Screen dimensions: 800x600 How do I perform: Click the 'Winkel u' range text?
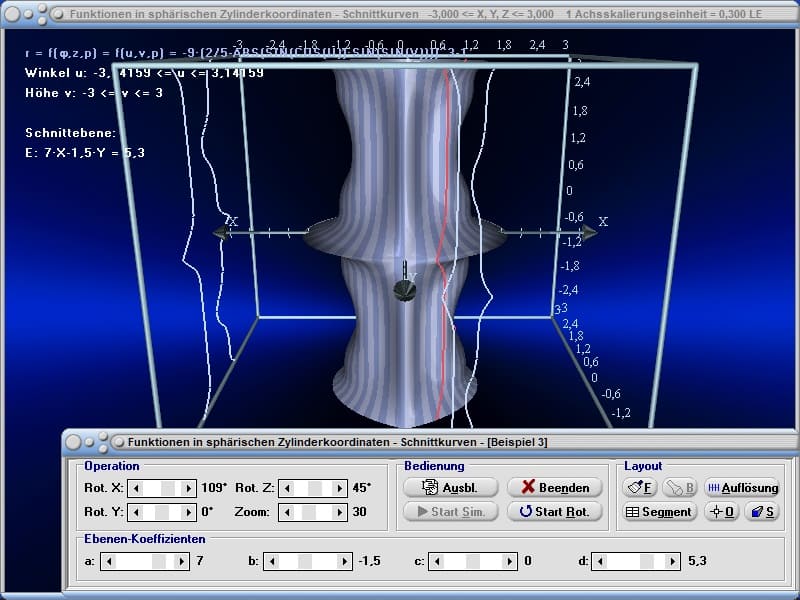[144, 72]
